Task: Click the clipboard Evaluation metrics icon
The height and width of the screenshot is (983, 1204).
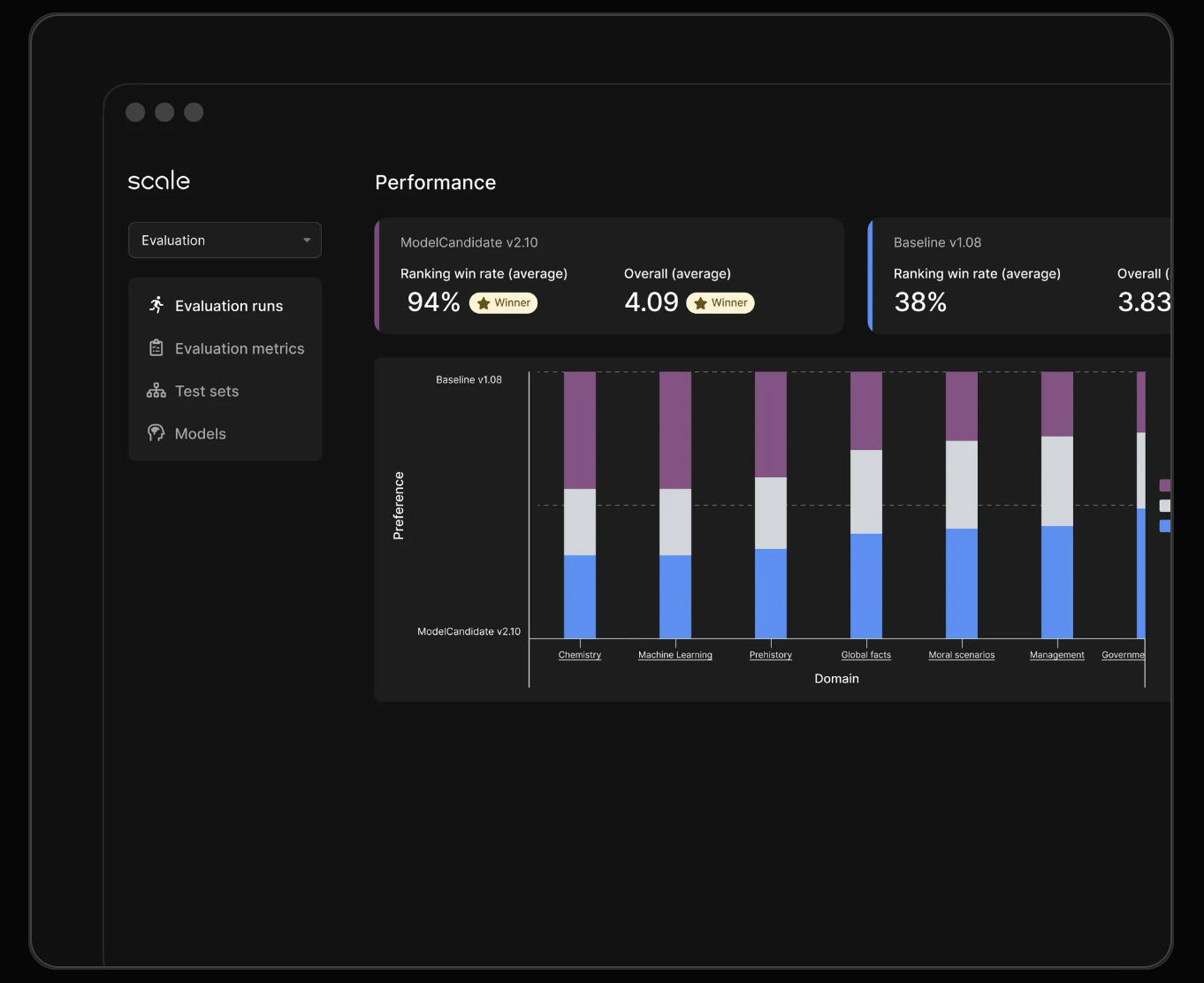Action: 156,348
